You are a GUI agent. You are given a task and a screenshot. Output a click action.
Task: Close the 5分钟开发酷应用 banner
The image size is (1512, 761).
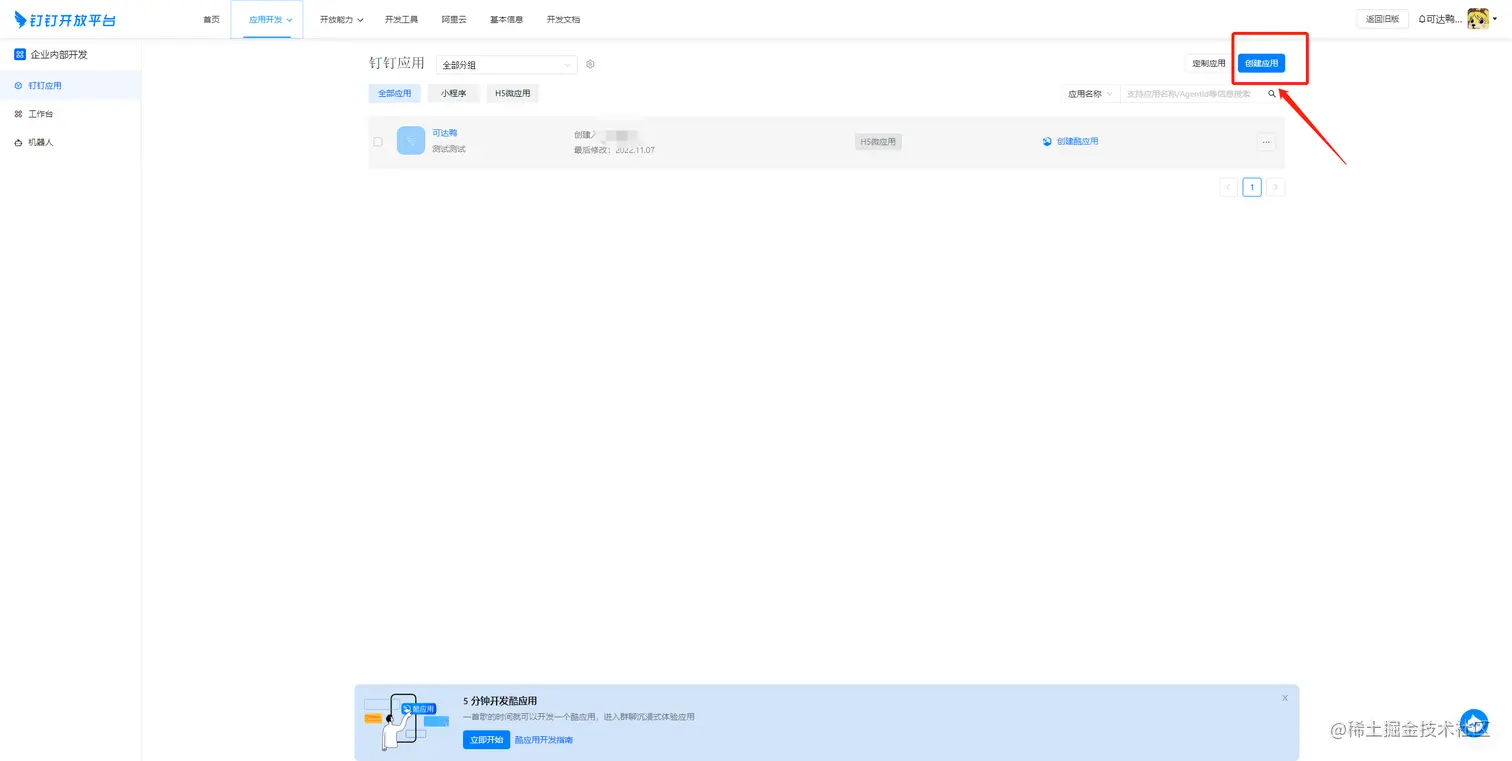[x=1285, y=698]
